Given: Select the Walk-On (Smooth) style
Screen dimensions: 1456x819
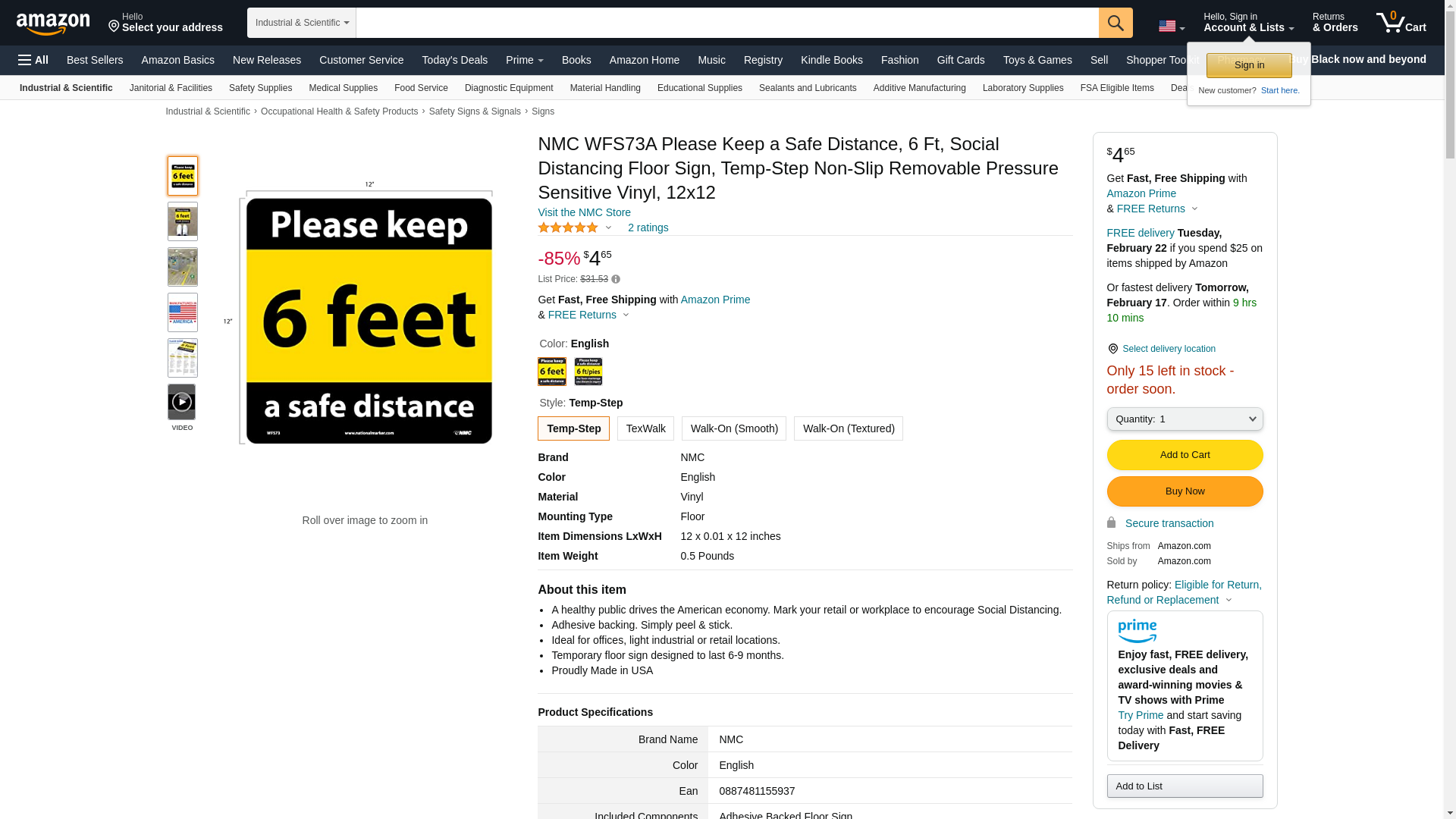Looking at the screenshot, I should click(x=733, y=428).
